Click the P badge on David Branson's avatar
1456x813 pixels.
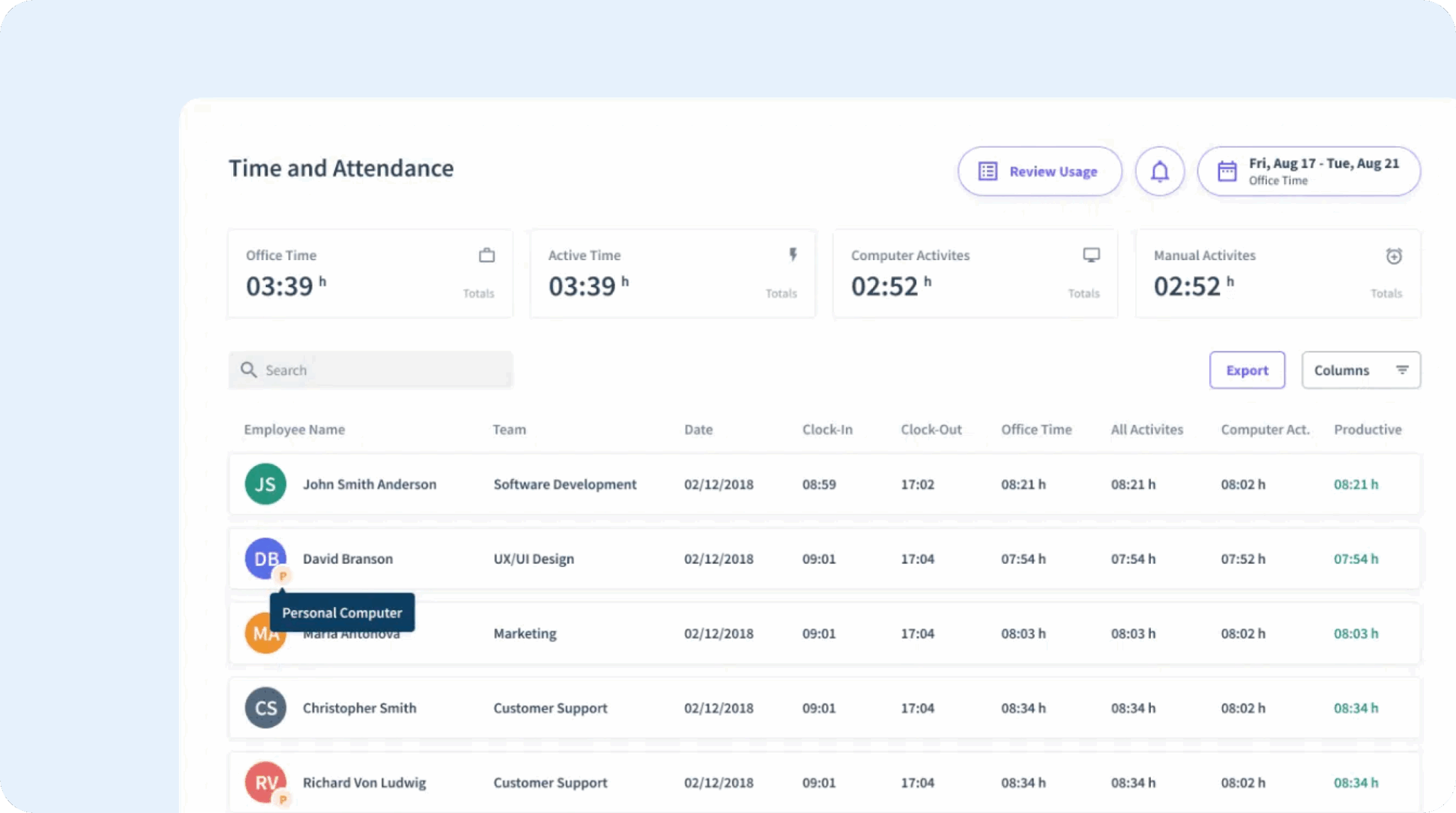282,576
